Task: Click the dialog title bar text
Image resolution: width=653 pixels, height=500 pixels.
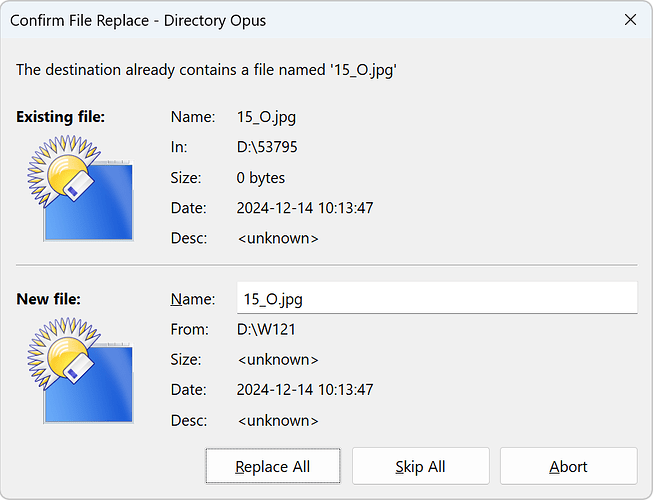Action: tap(138, 20)
